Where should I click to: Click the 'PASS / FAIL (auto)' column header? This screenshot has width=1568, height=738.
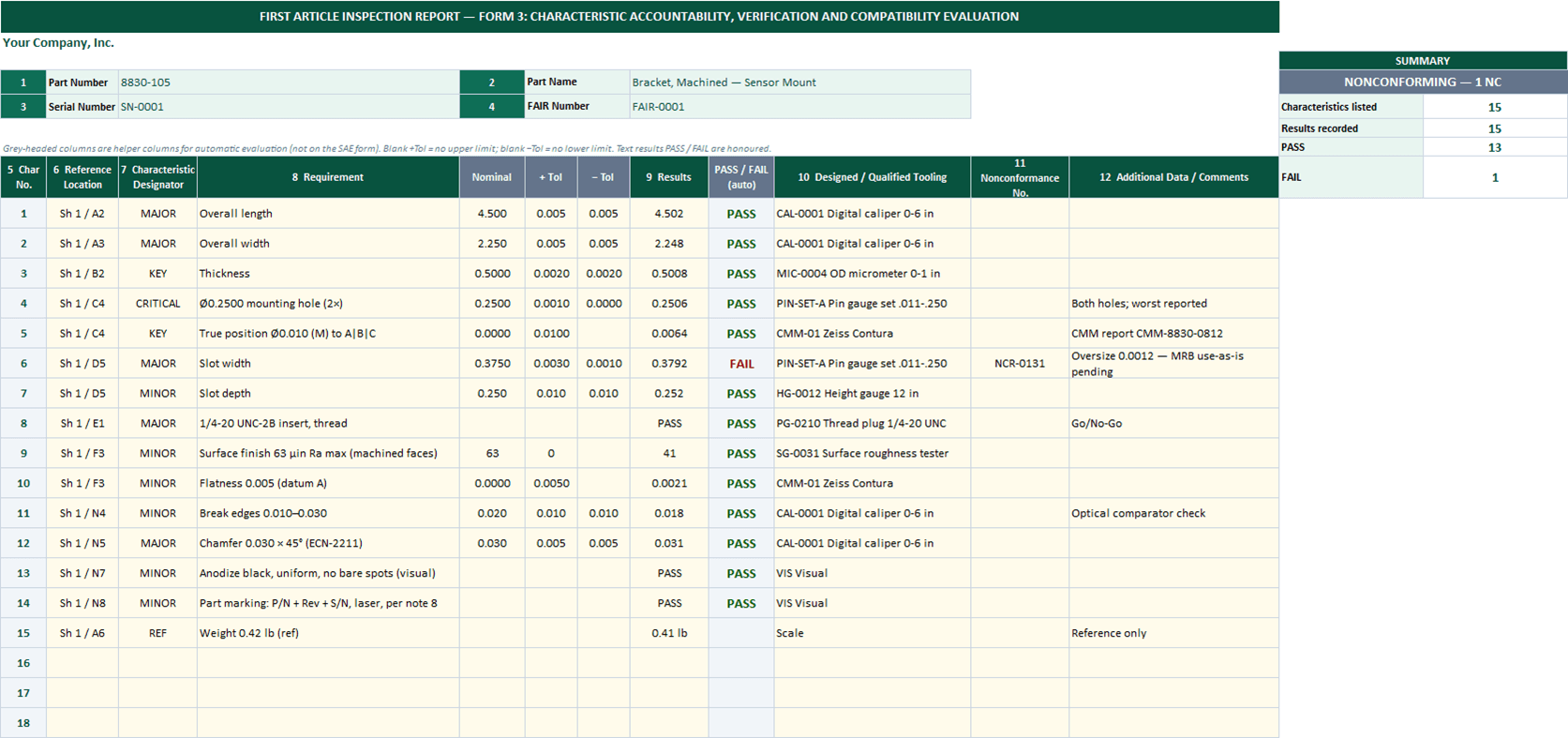[741, 177]
